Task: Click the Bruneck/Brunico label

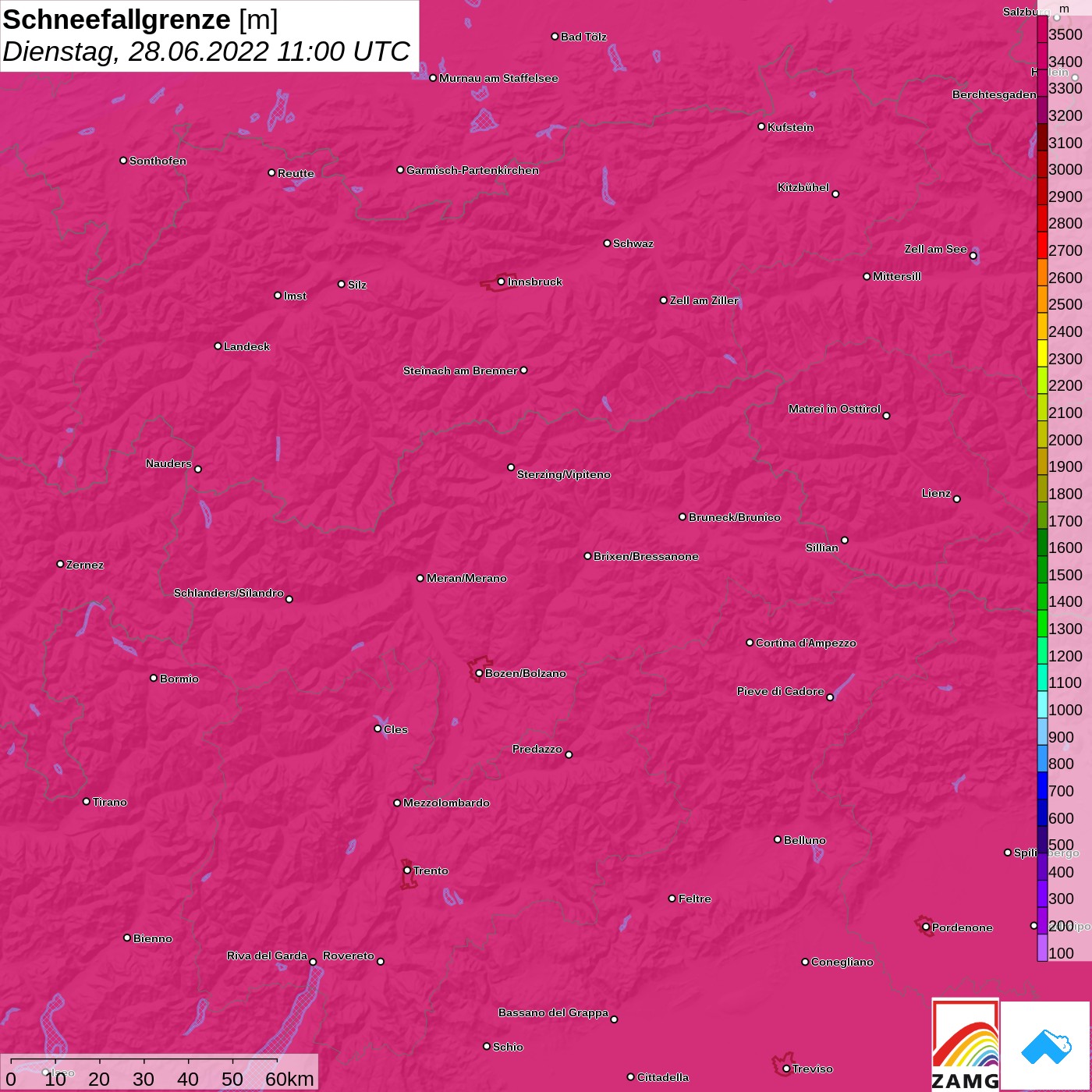Action: [x=735, y=517]
